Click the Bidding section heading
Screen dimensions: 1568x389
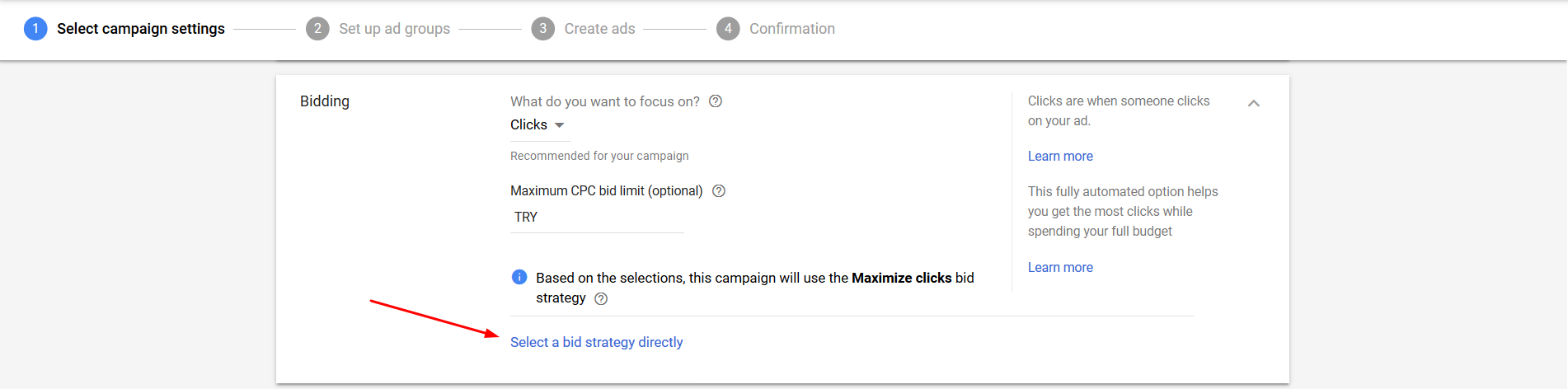coord(325,101)
